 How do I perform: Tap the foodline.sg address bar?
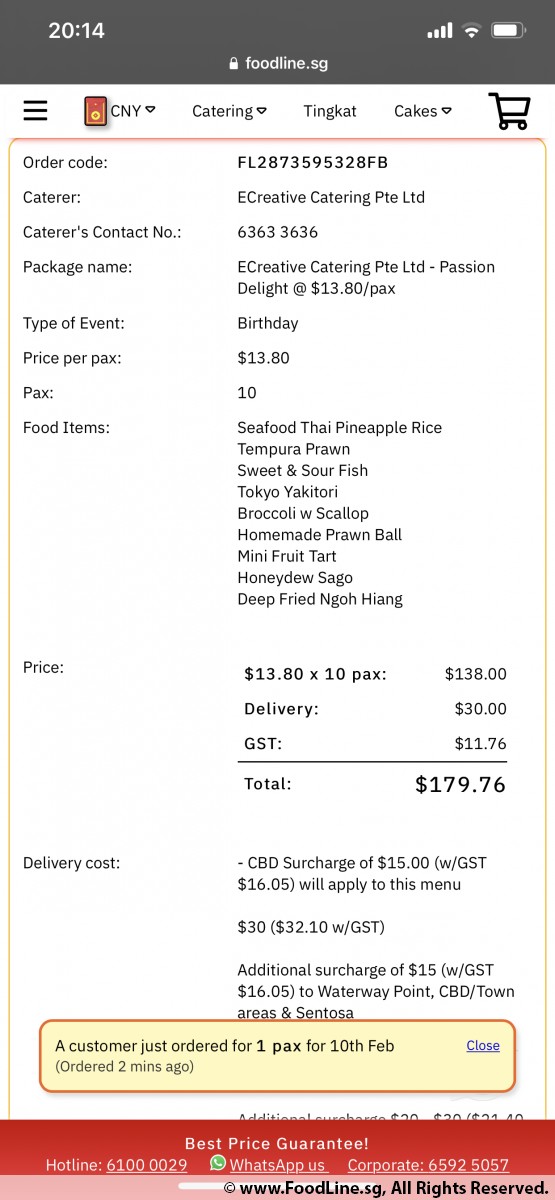click(278, 63)
